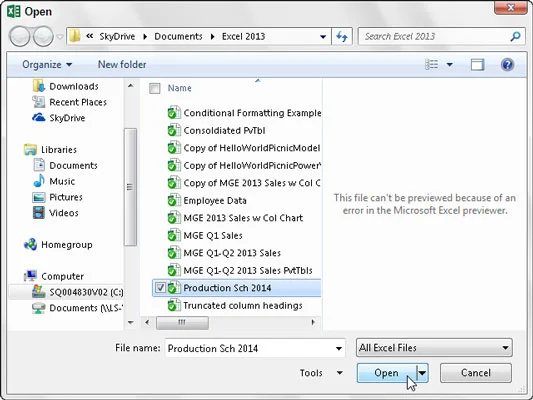The height and width of the screenshot is (400, 533).
Task: Open the Tools menu
Action: [321, 373]
